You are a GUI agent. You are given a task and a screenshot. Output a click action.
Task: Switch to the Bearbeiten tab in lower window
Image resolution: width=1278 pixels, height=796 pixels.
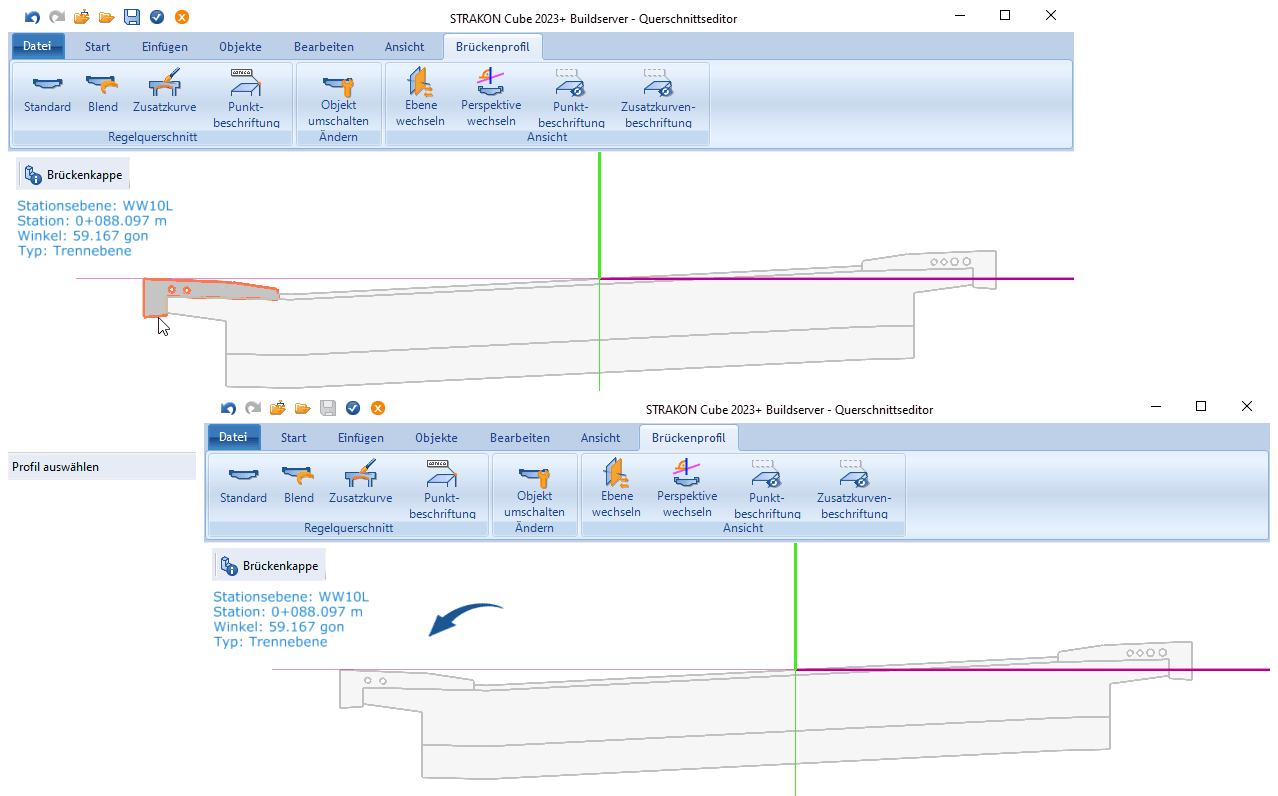click(520, 437)
